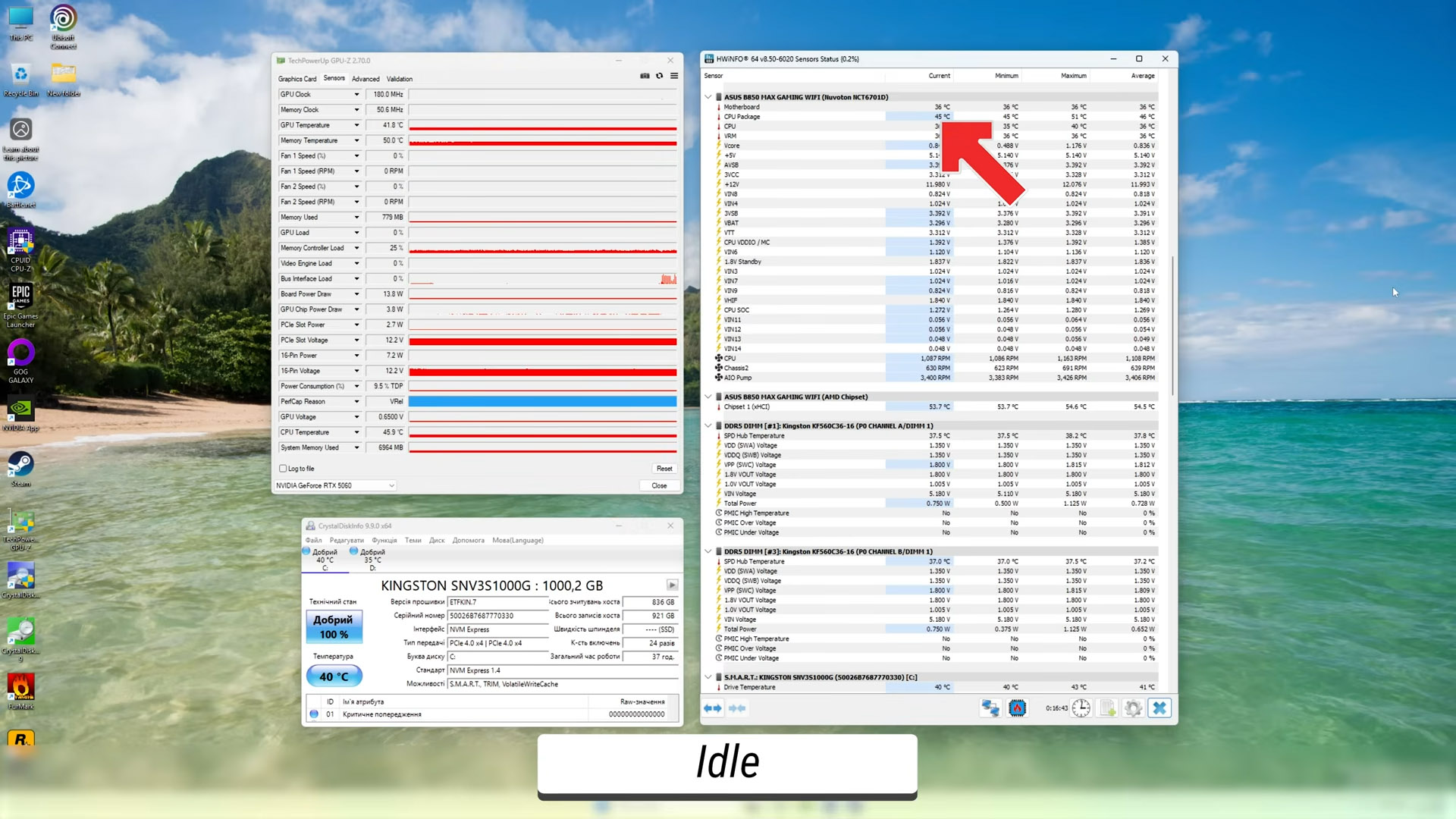Open the GPU-Z hamburger menu

(x=674, y=76)
